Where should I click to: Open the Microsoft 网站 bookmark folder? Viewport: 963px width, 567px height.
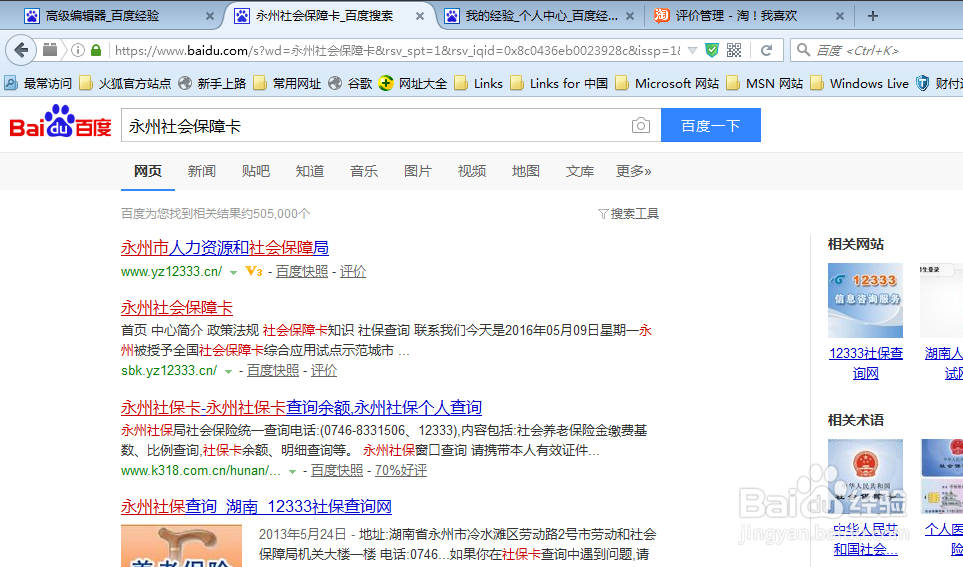pos(667,84)
